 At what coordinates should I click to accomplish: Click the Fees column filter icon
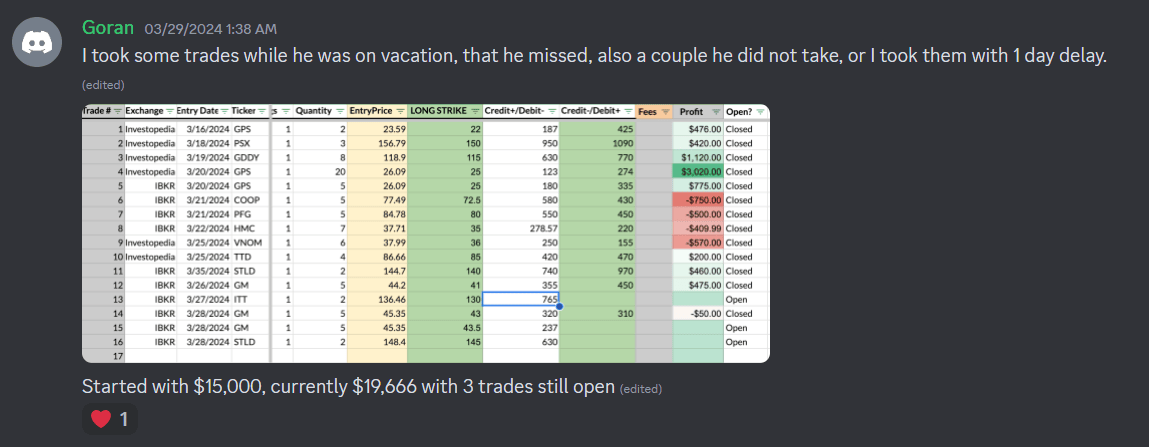[x=665, y=111]
